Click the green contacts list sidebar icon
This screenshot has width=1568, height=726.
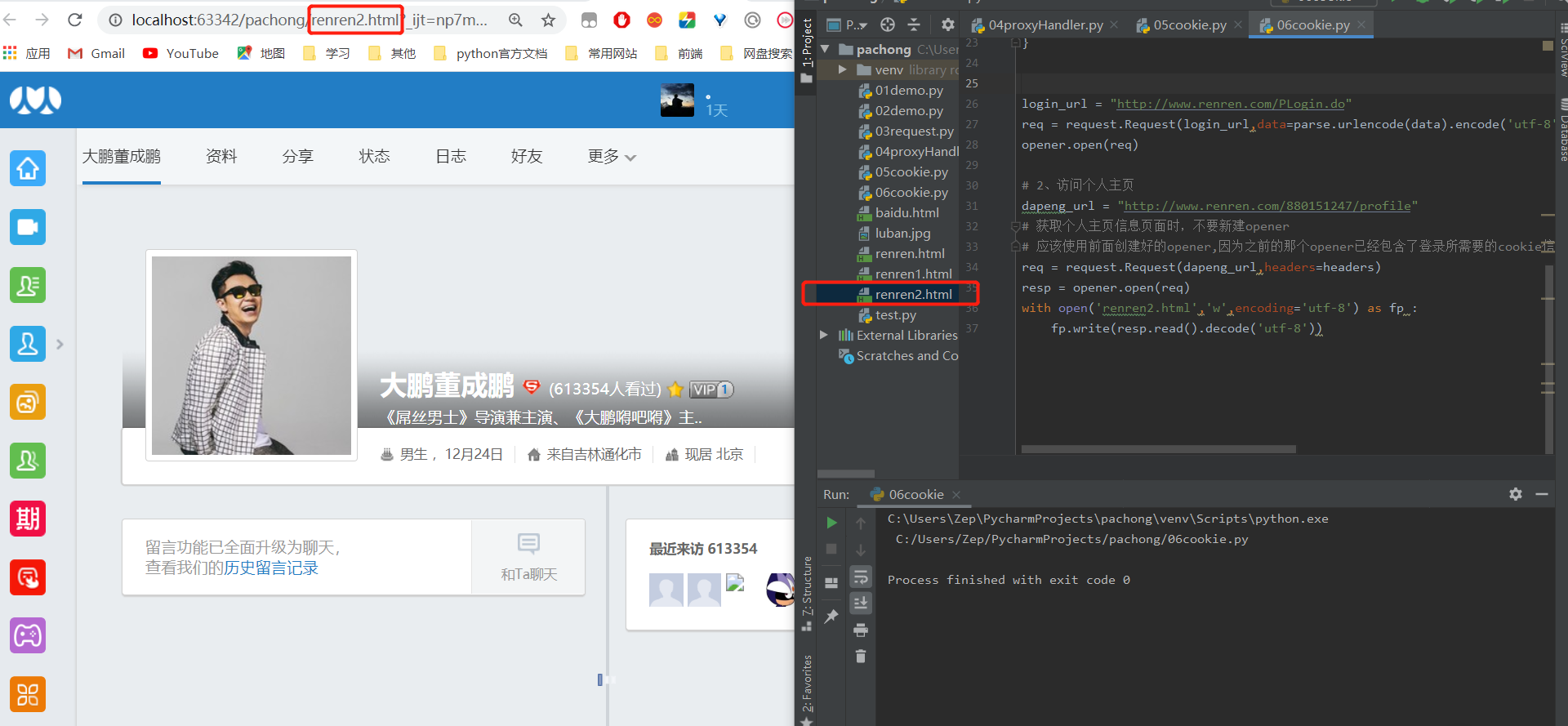click(28, 286)
